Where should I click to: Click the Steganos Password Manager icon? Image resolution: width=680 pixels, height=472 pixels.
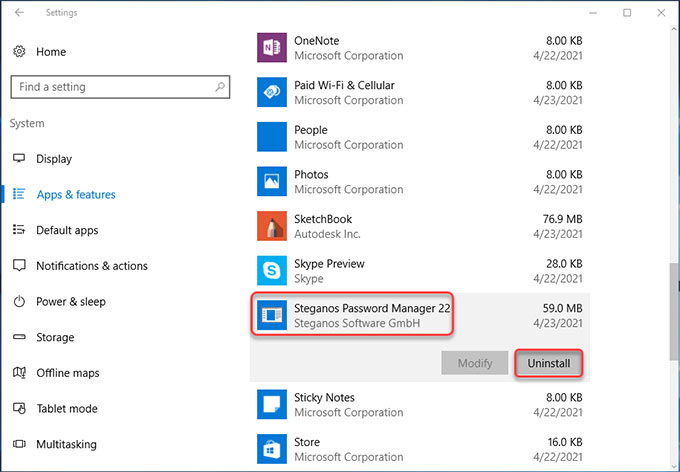(x=271, y=315)
